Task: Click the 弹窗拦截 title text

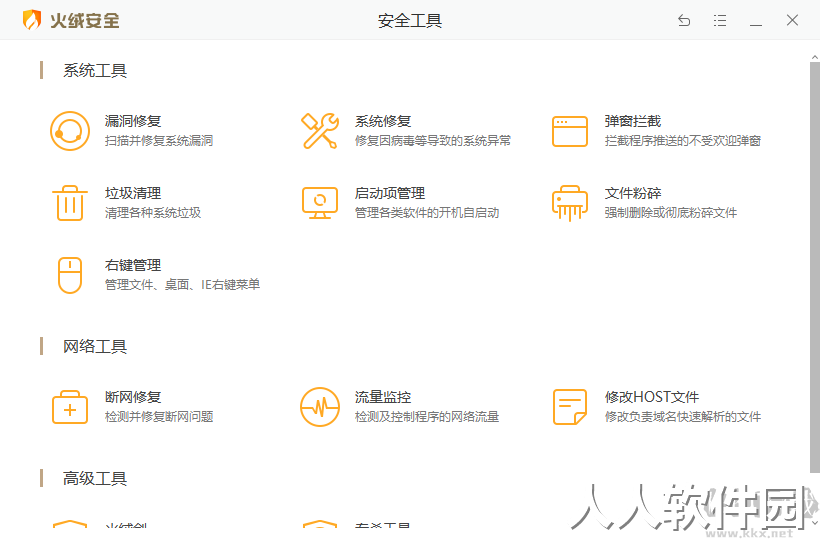Action: pos(633,121)
